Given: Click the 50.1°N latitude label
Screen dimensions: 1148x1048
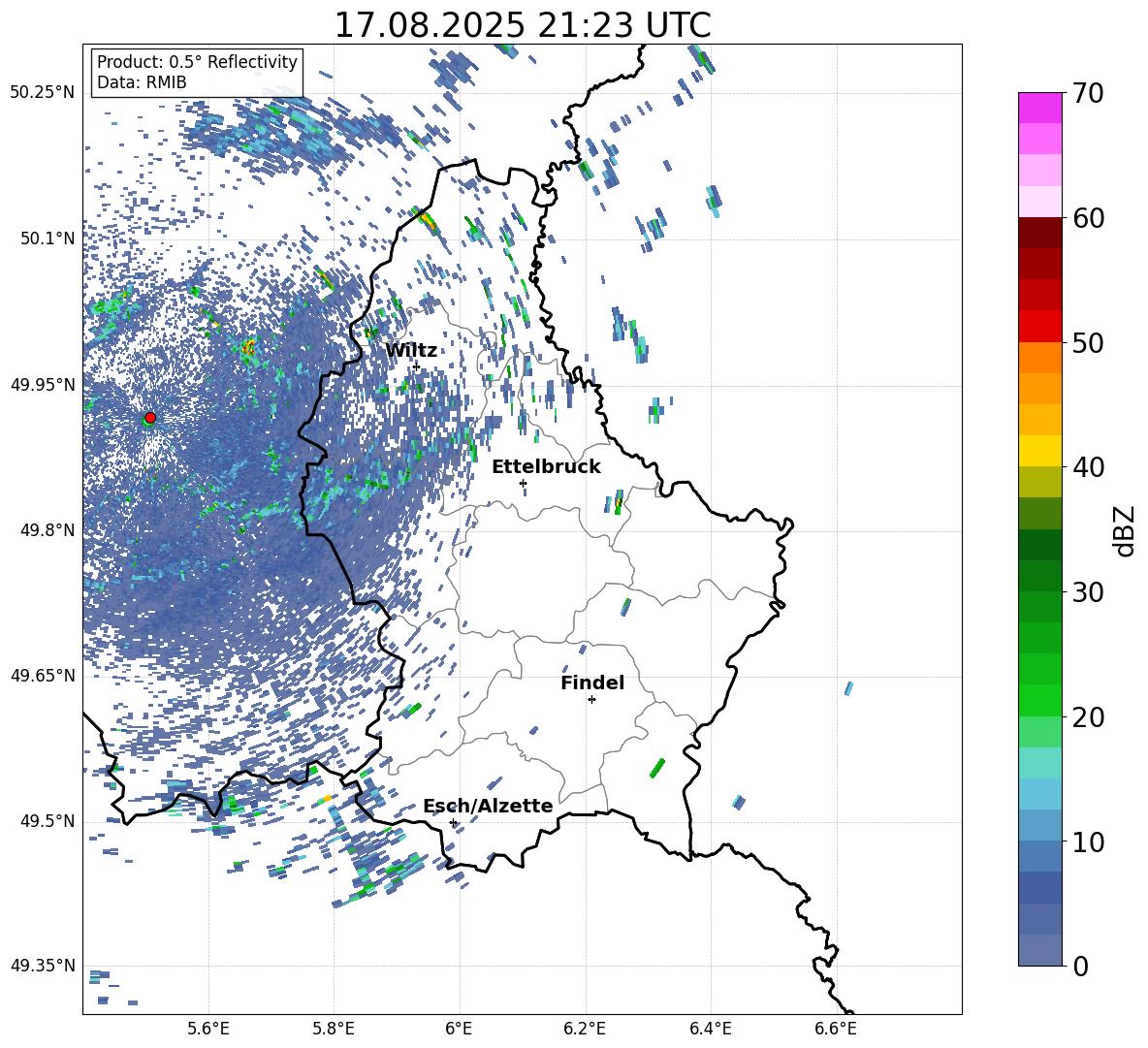Looking at the screenshot, I should (x=47, y=238).
